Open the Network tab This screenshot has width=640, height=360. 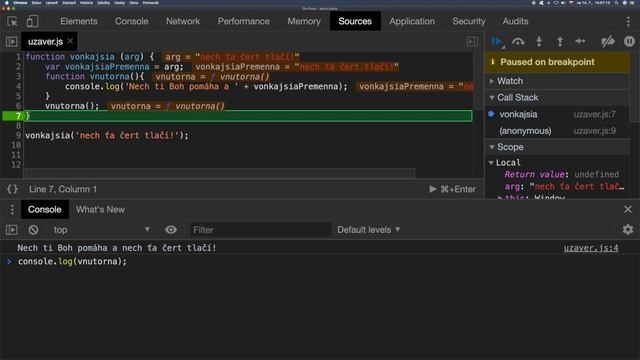click(x=183, y=21)
